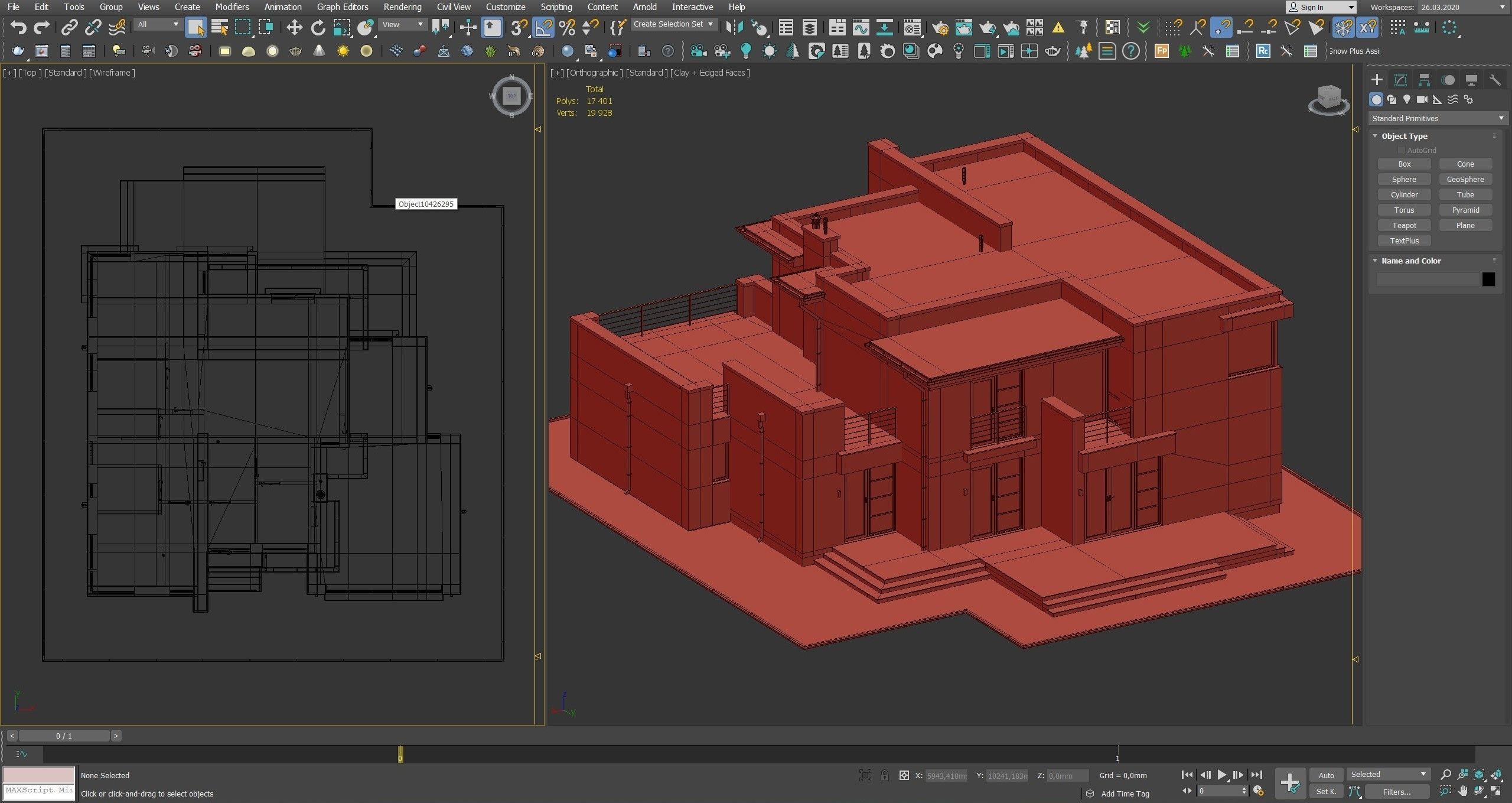The image size is (1512, 803).
Task: Click the object color swatch in Name and Color
Action: 1488,279
